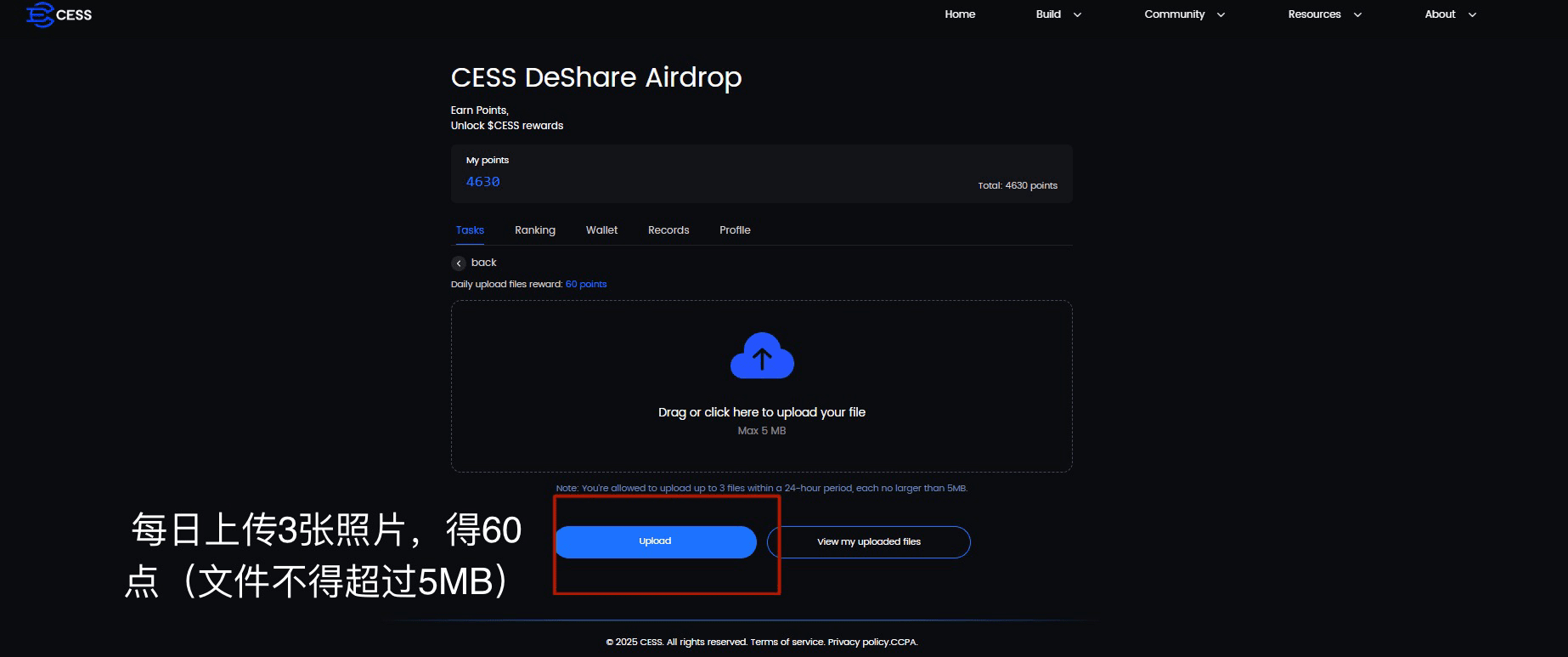Open the Privacy policy link
This screenshot has width=1568, height=657.
point(859,643)
